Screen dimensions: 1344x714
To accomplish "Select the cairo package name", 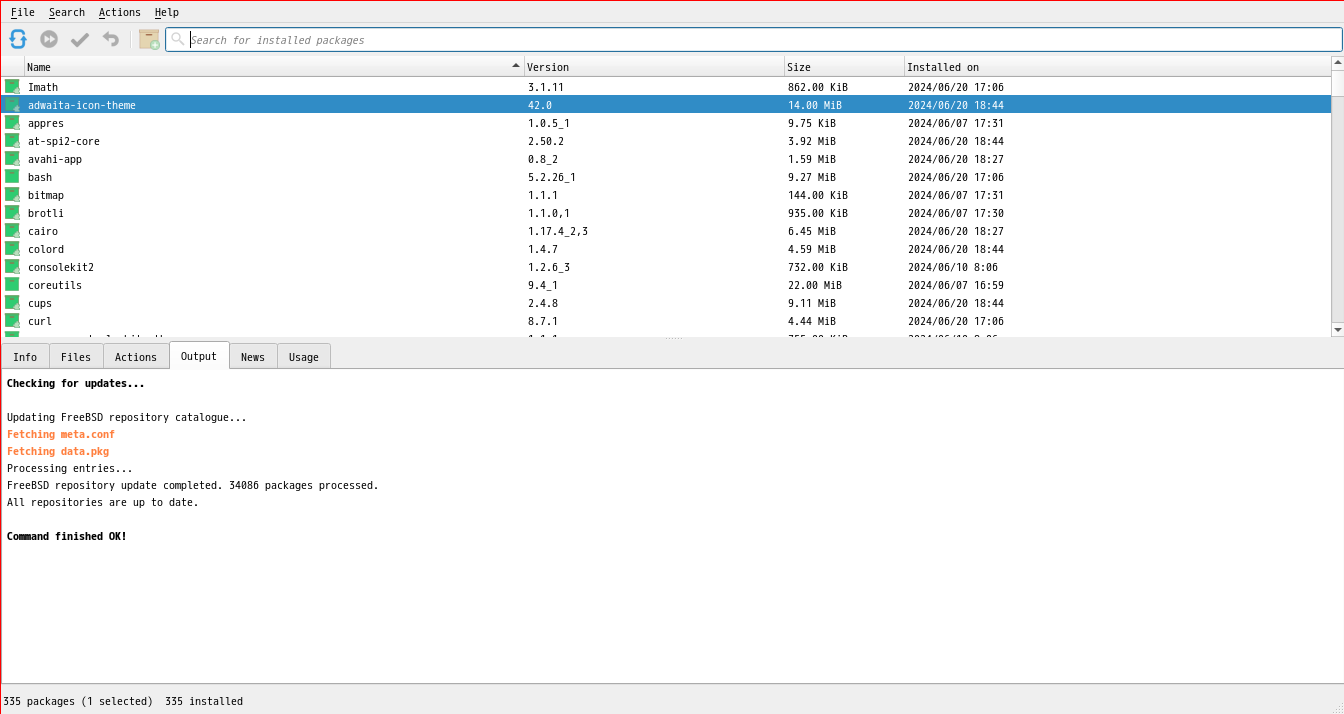I will (x=43, y=231).
